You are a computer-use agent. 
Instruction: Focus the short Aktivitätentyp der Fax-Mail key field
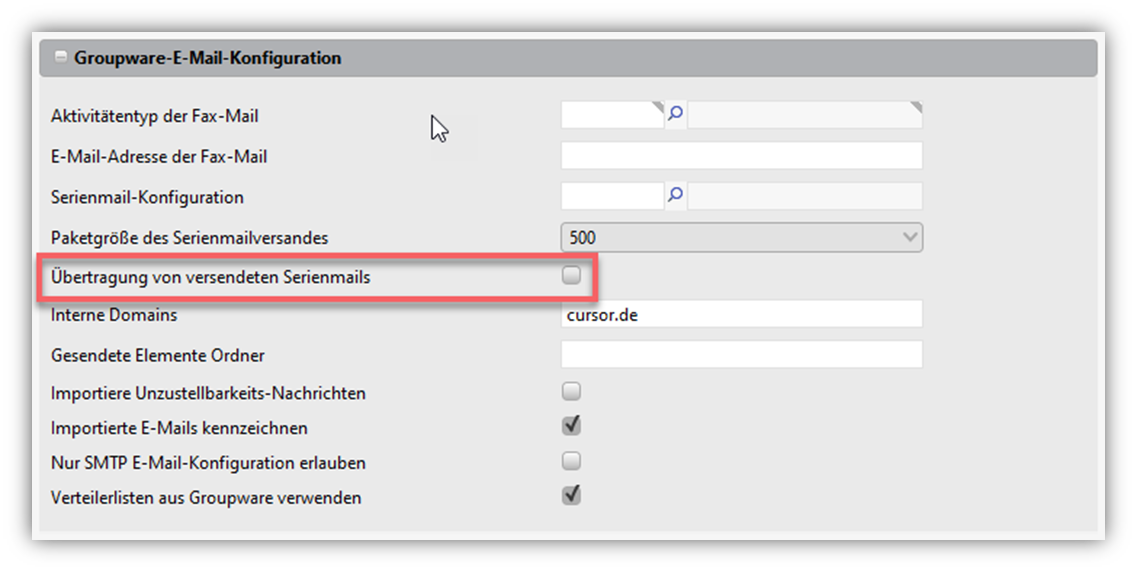click(x=612, y=115)
